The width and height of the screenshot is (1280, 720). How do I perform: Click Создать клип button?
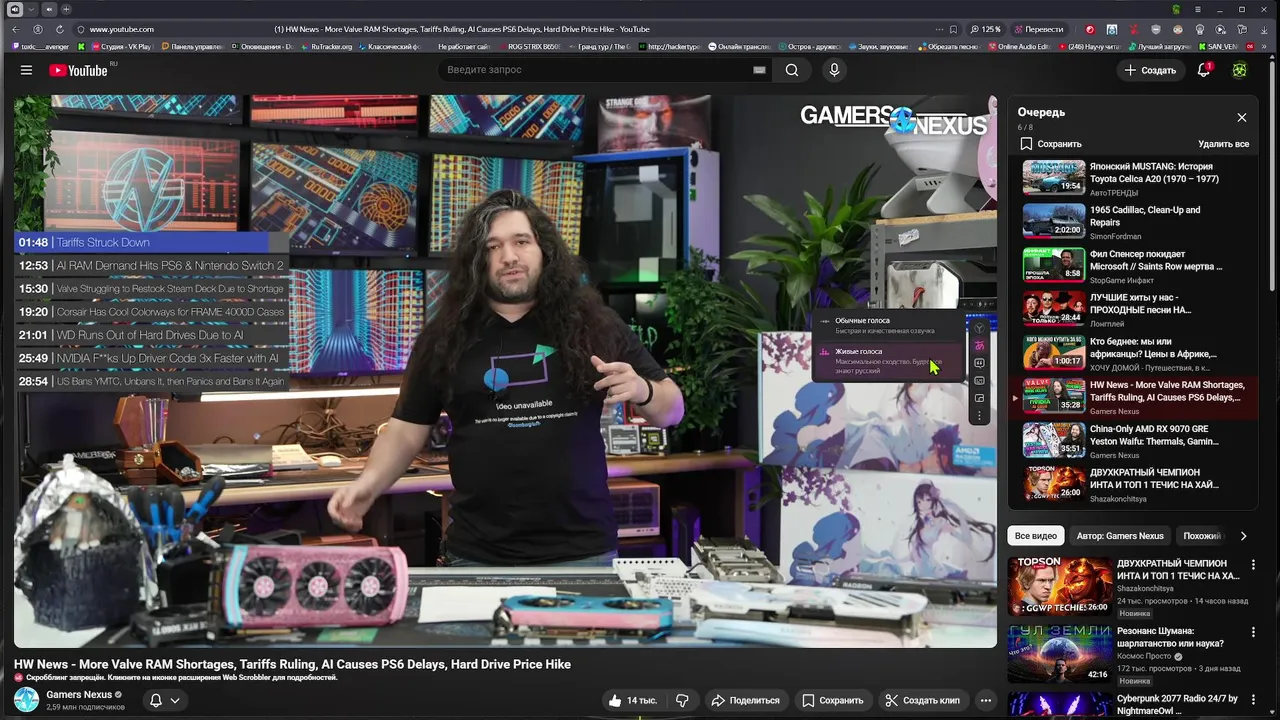(x=922, y=700)
